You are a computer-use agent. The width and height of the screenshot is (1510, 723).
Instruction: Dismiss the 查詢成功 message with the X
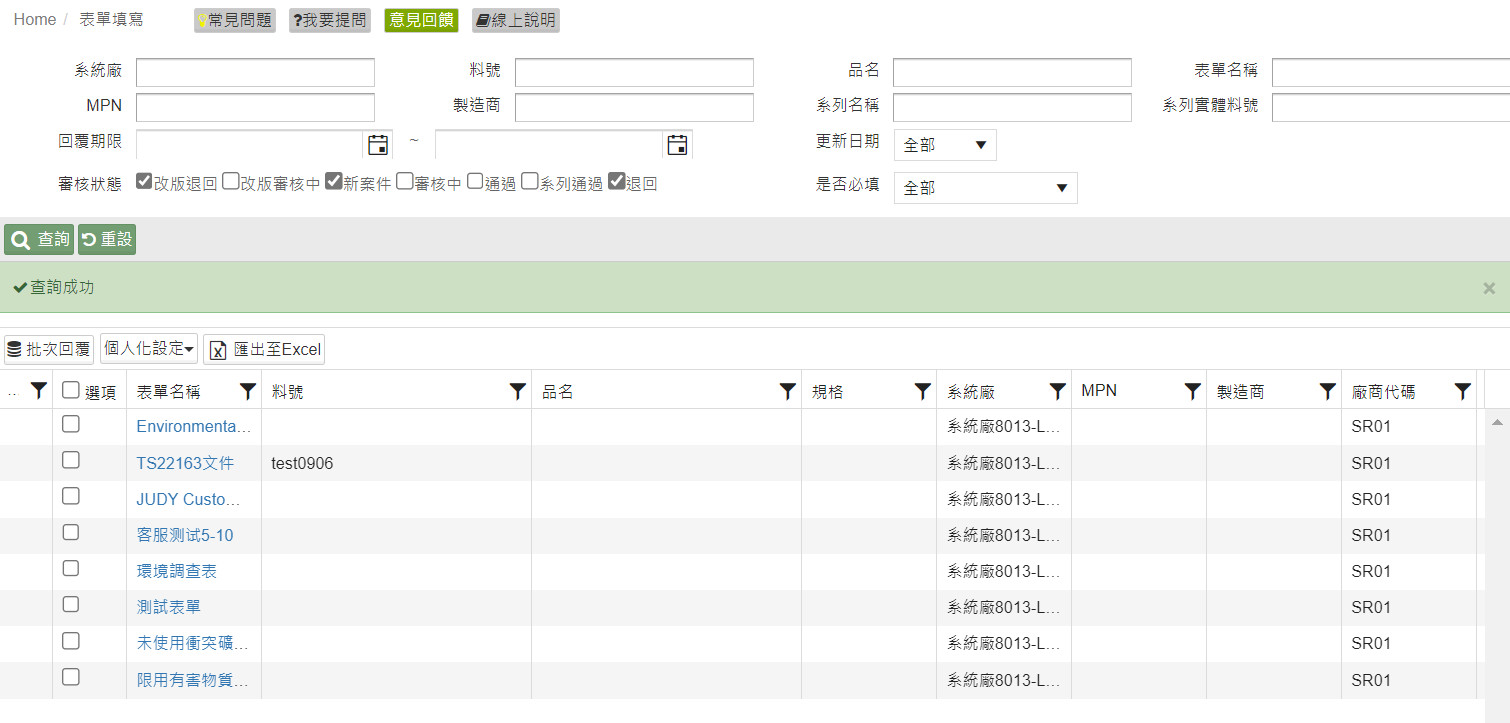(1489, 288)
